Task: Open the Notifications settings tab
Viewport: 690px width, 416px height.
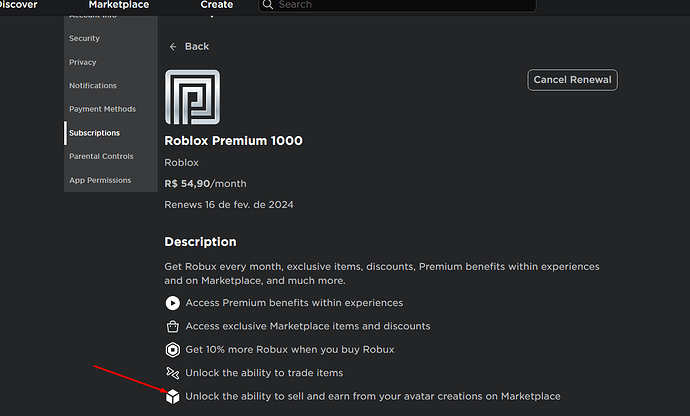Action: [93, 86]
